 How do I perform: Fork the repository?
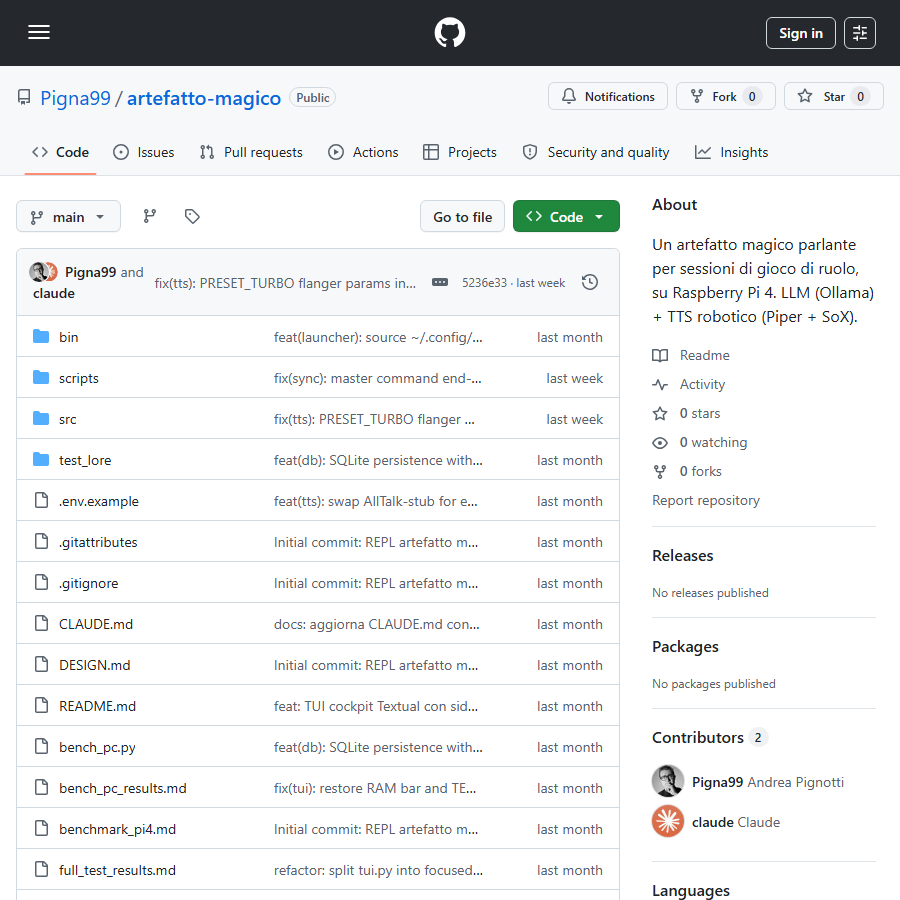726,96
